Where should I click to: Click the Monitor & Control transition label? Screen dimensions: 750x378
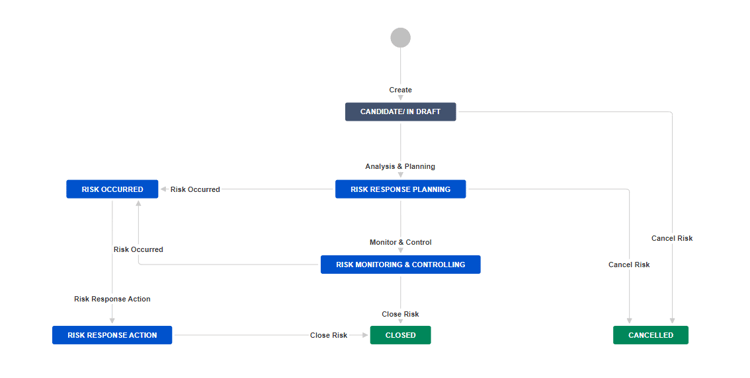pyautogui.click(x=400, y=243)
